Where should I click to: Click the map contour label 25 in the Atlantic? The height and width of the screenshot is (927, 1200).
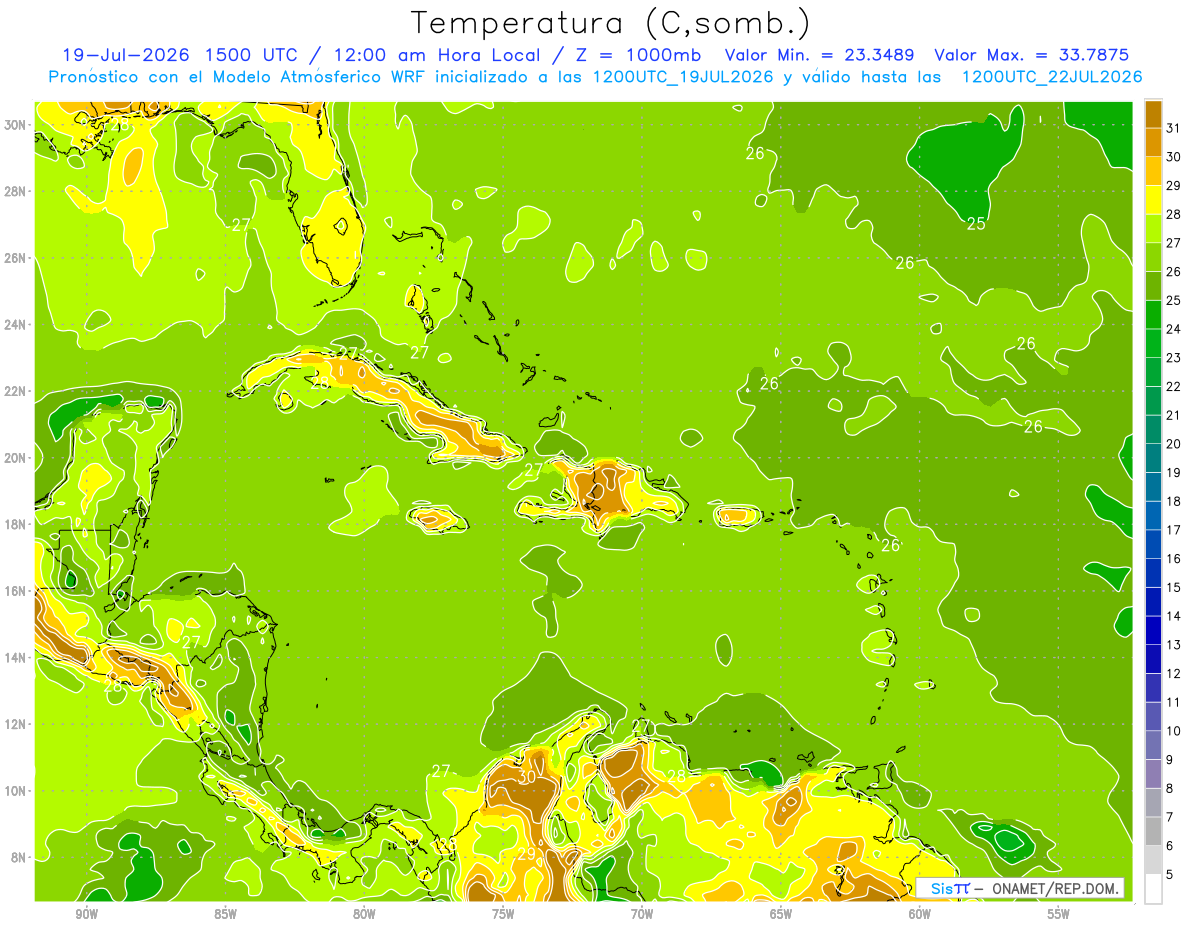[x=977, y=223]
